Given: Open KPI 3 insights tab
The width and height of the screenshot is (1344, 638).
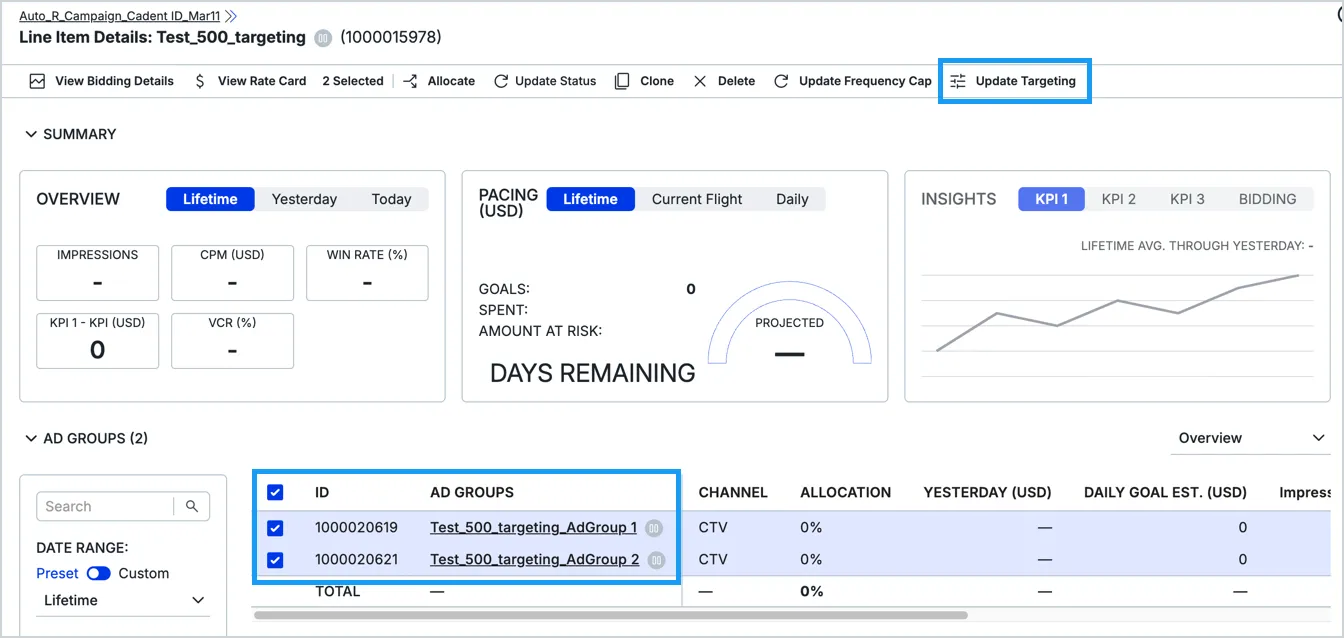Looking at the screenshot, I should tap(1187, 199).
